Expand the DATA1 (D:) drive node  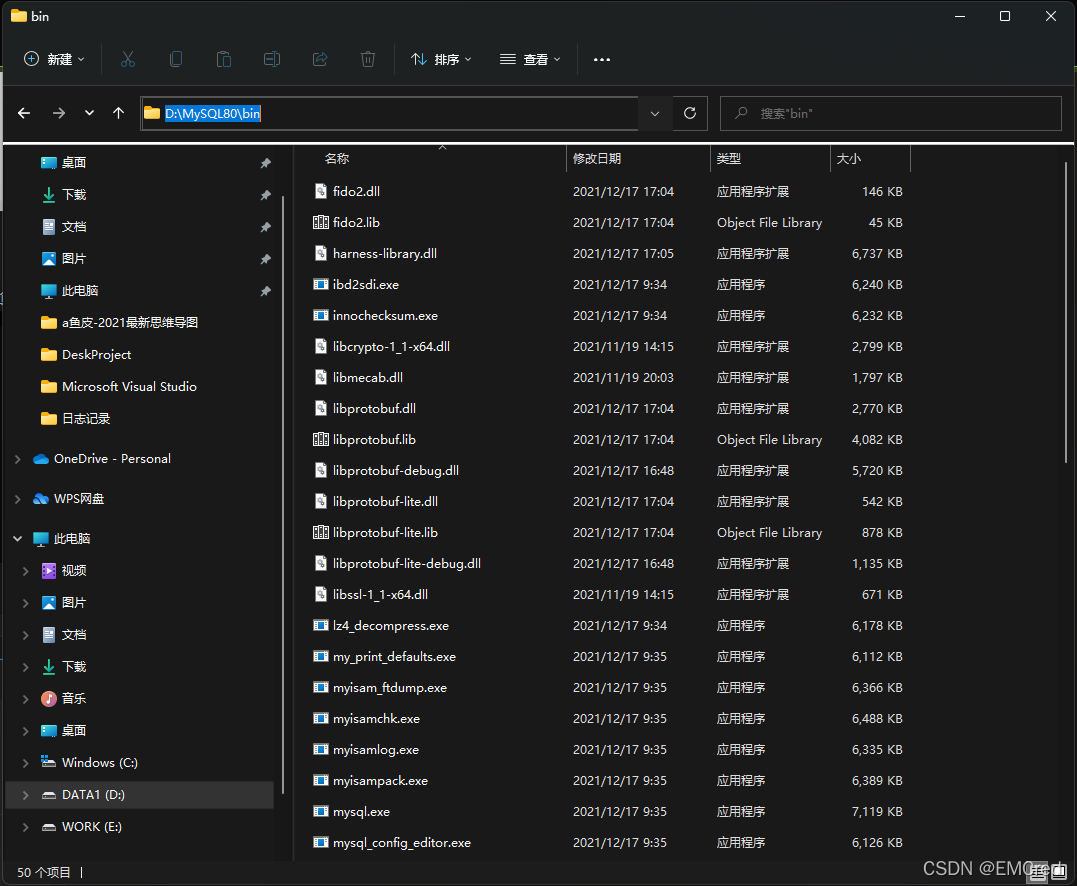[25, 795]
